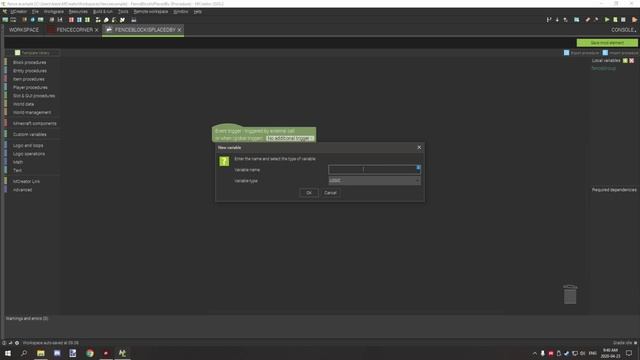Click Export procedure button
Image resolution: width=640 pixels, height=360 pixels.
pyautogui.click(x=581, y=53)
